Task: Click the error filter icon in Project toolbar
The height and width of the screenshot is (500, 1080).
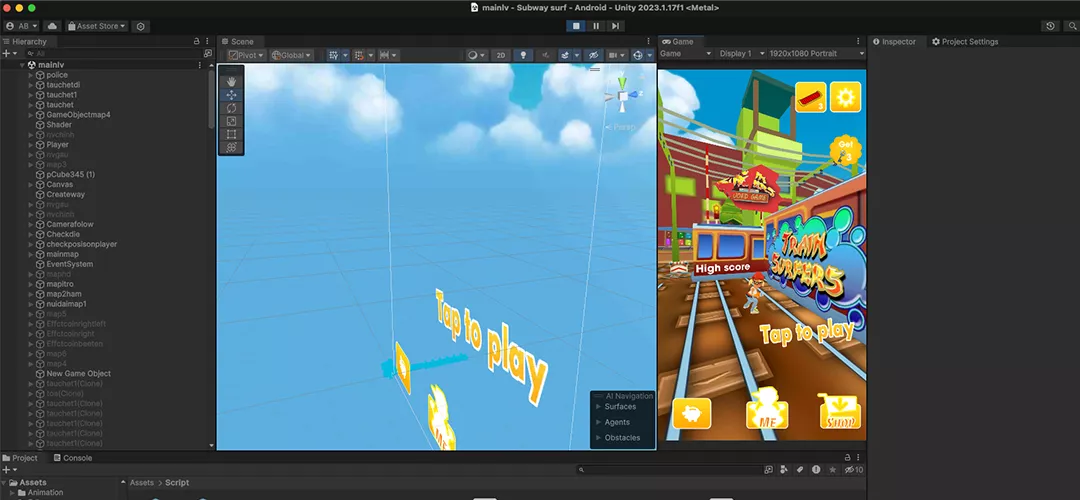Action: [x=816, y=470]
